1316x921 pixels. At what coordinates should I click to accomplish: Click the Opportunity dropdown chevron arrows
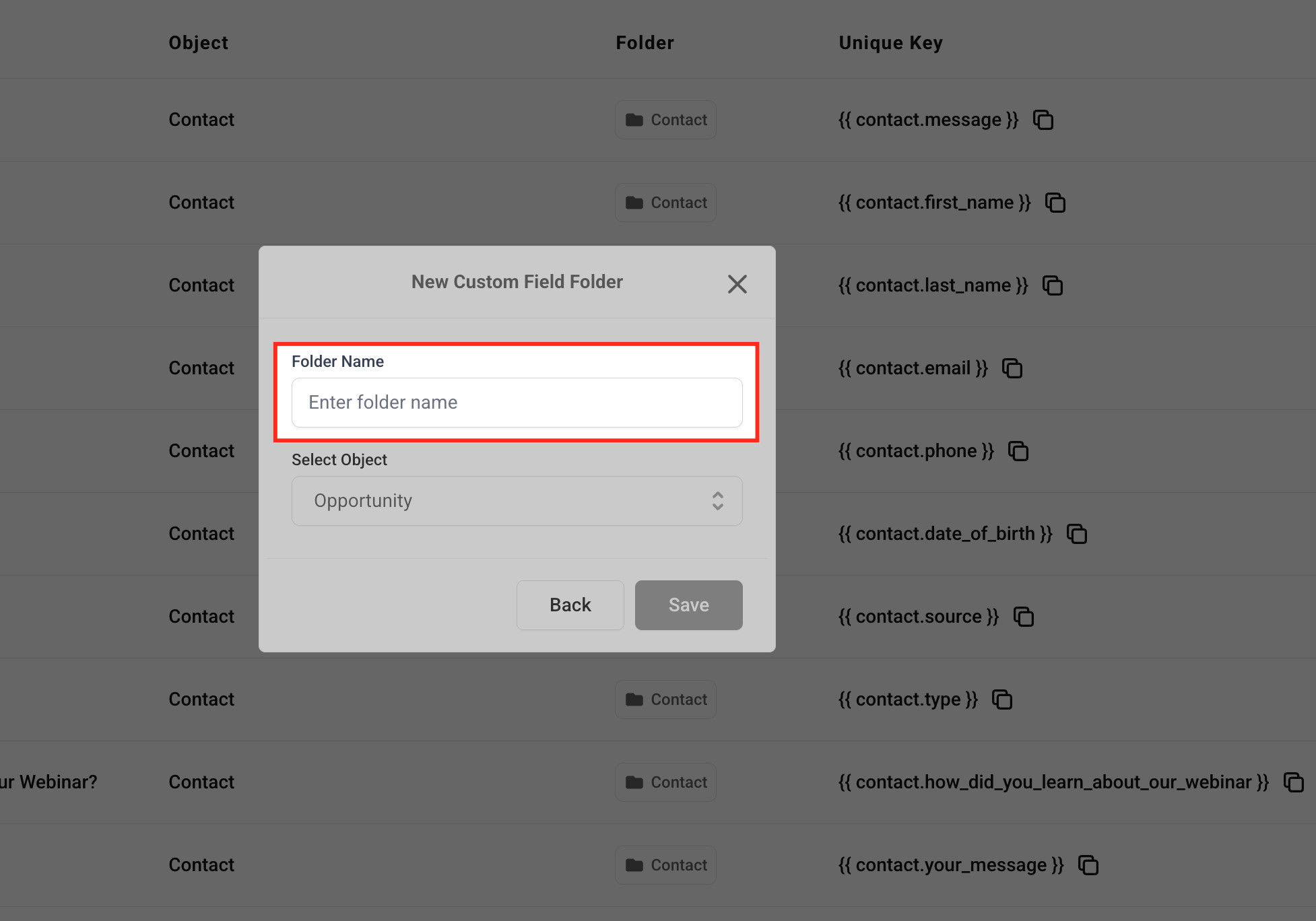click(x=717, y=501)
